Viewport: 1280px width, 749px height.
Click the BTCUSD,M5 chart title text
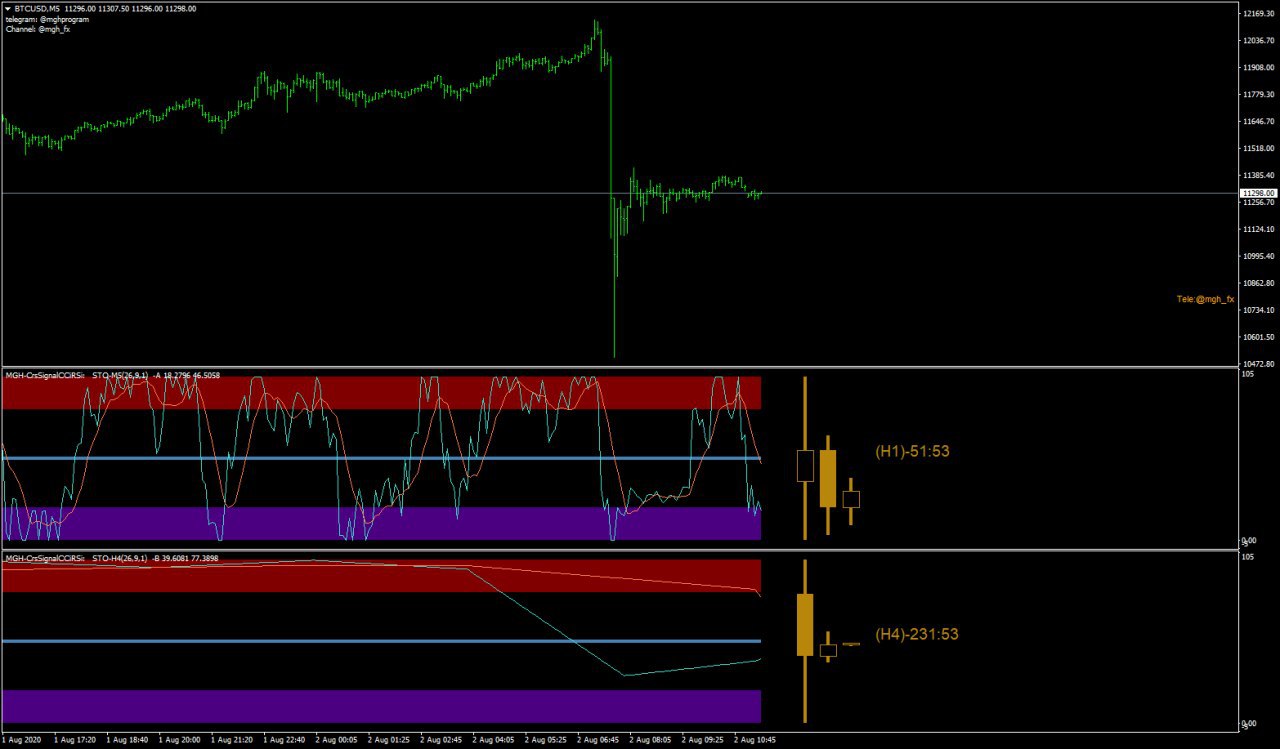pyautogui.click(x=38, y=8)
